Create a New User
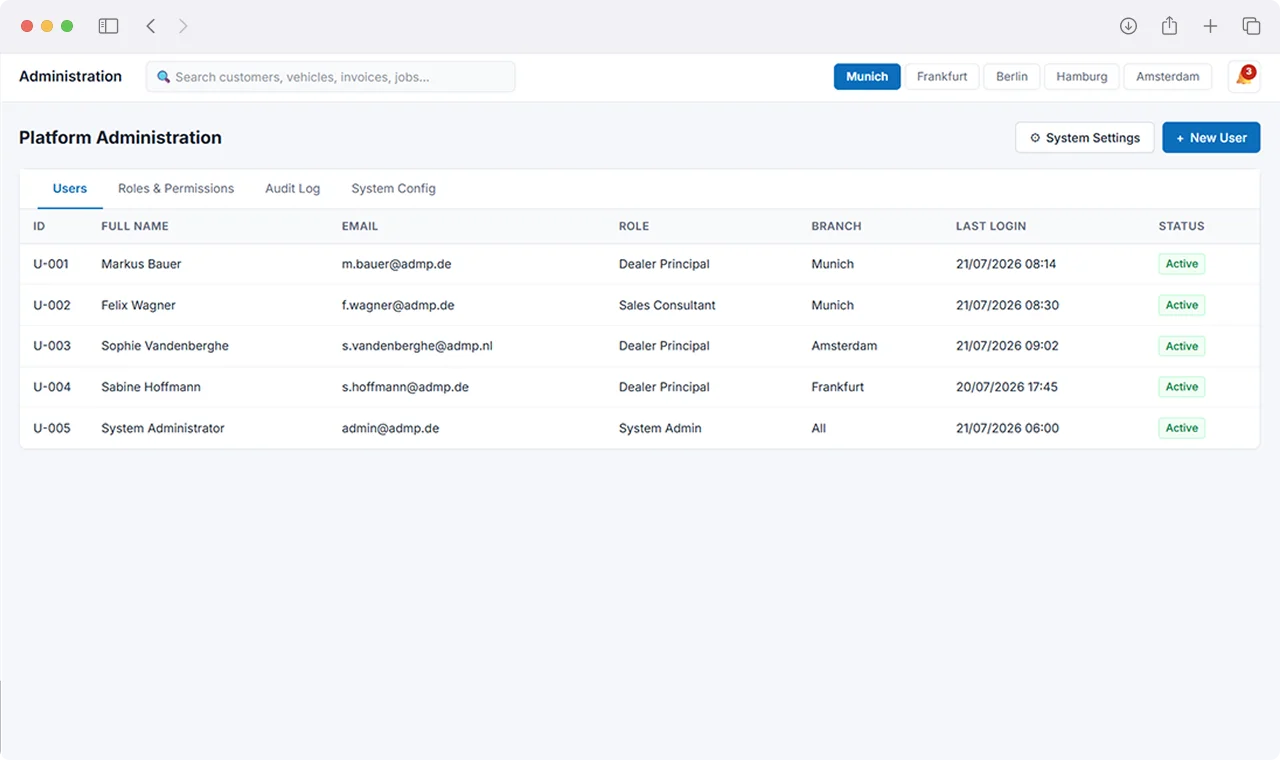 tap(1211, 138)
